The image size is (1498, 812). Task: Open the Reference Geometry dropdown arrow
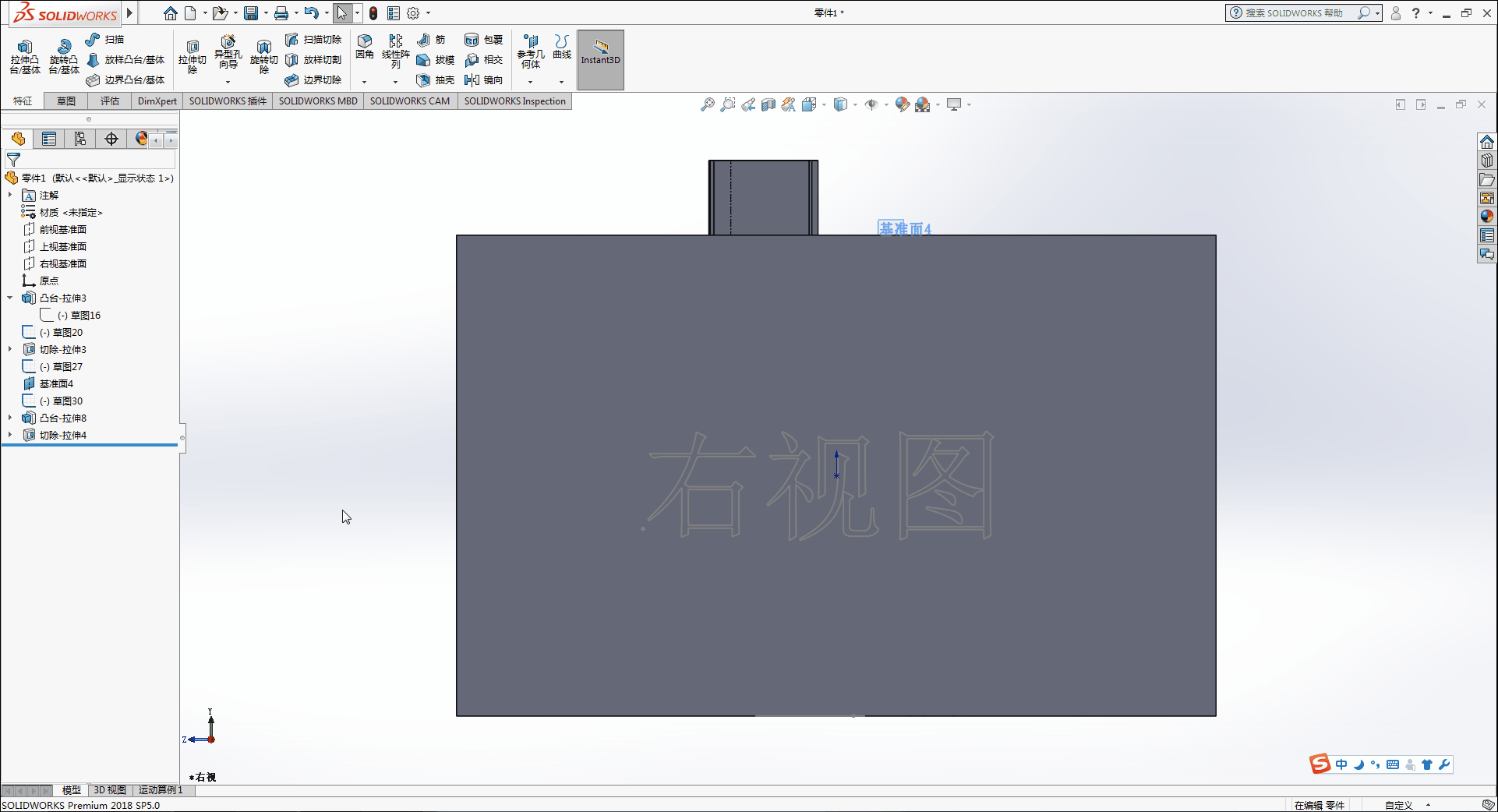coord(530,82)
